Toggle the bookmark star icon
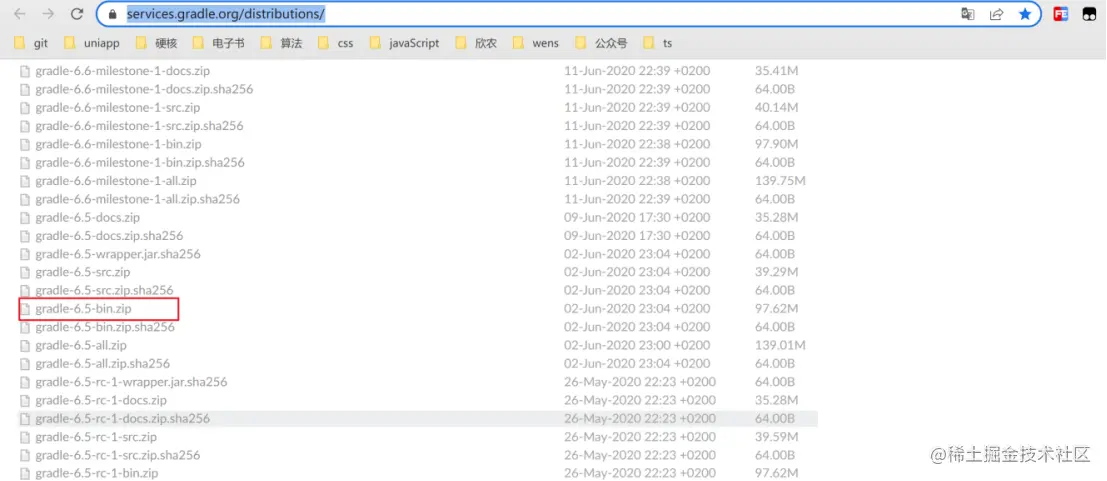1107x481 pixels. pos(1025,13)
